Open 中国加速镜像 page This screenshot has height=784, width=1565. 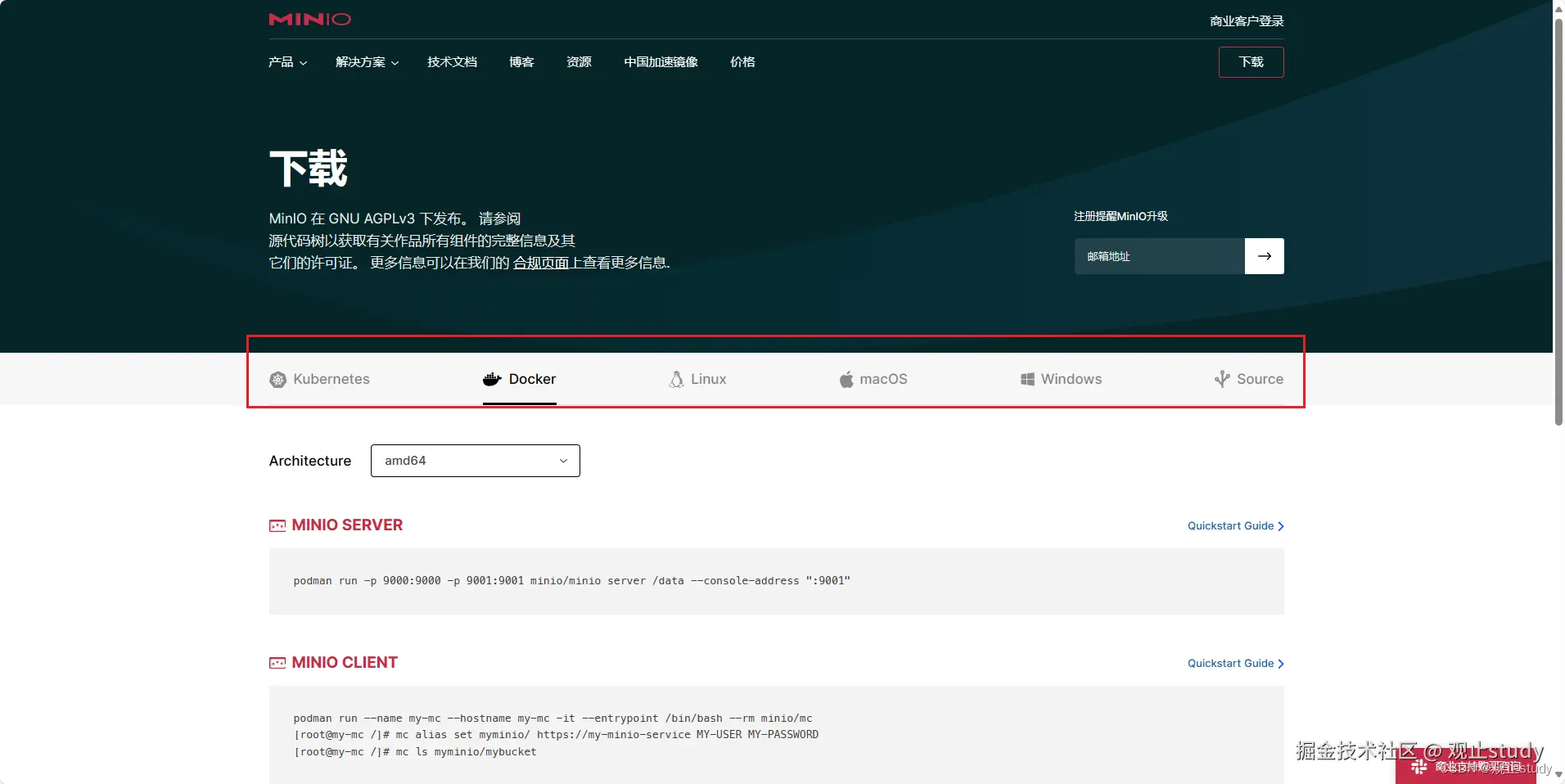[661, 62]
